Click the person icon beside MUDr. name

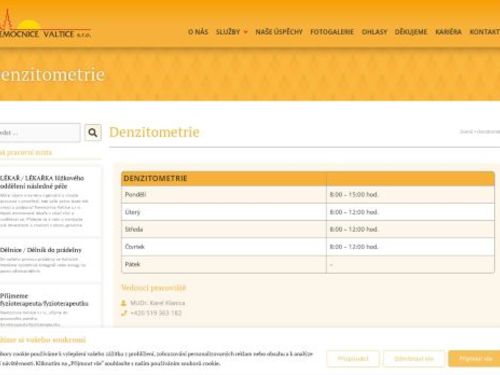click(124, 303)
